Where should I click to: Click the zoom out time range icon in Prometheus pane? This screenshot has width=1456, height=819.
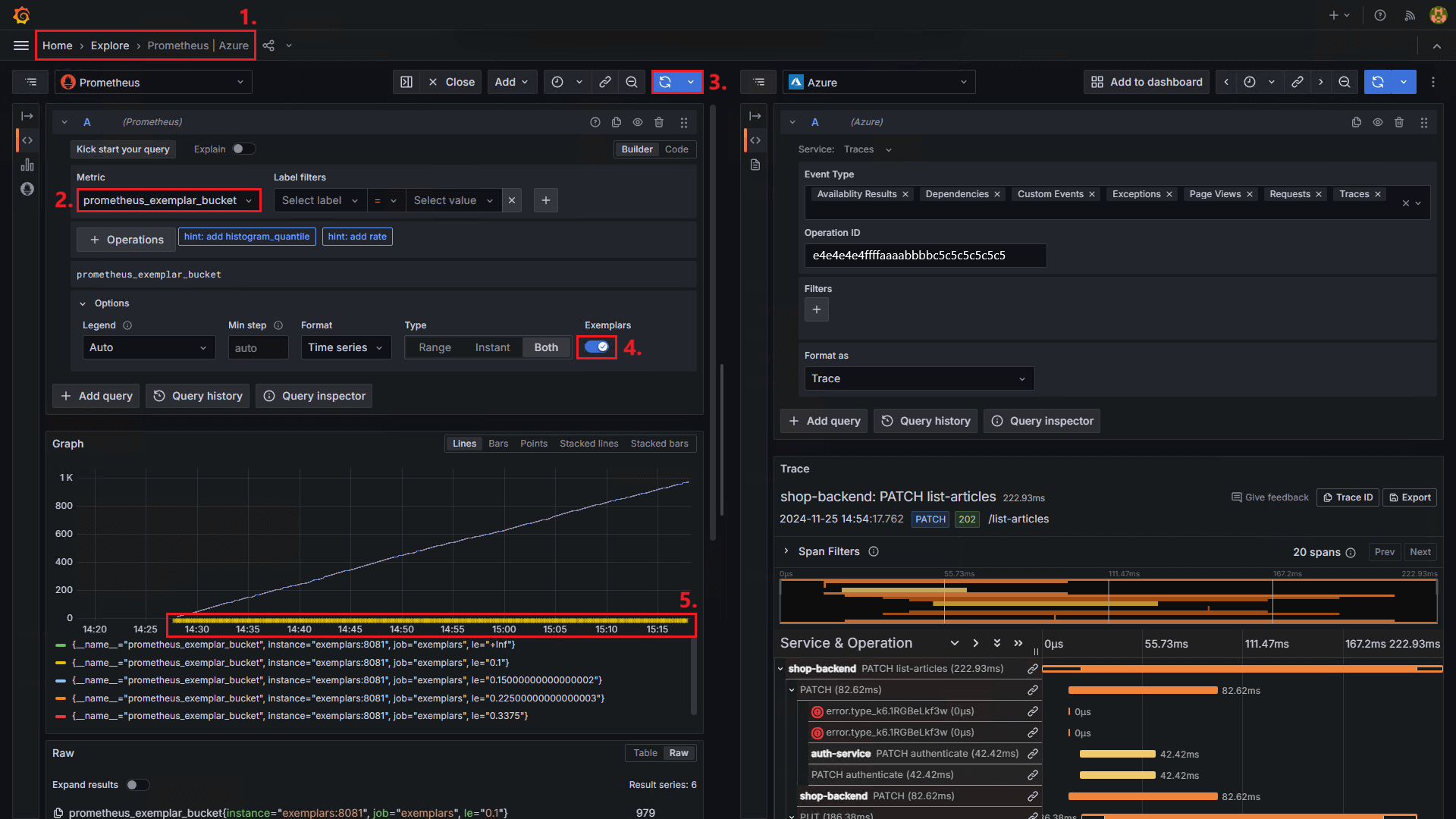pos(631,82)
